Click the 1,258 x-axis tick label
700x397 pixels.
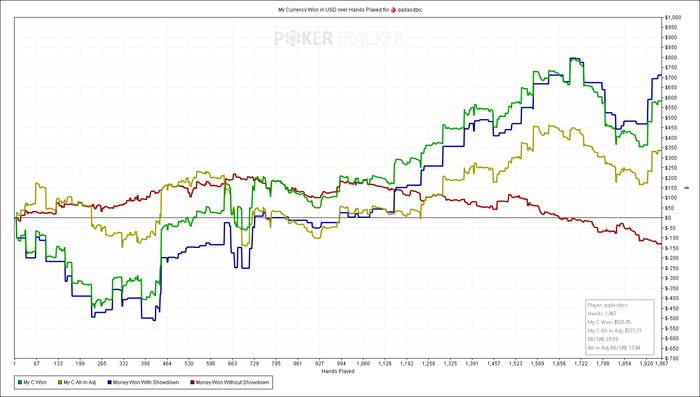[429, 364]
